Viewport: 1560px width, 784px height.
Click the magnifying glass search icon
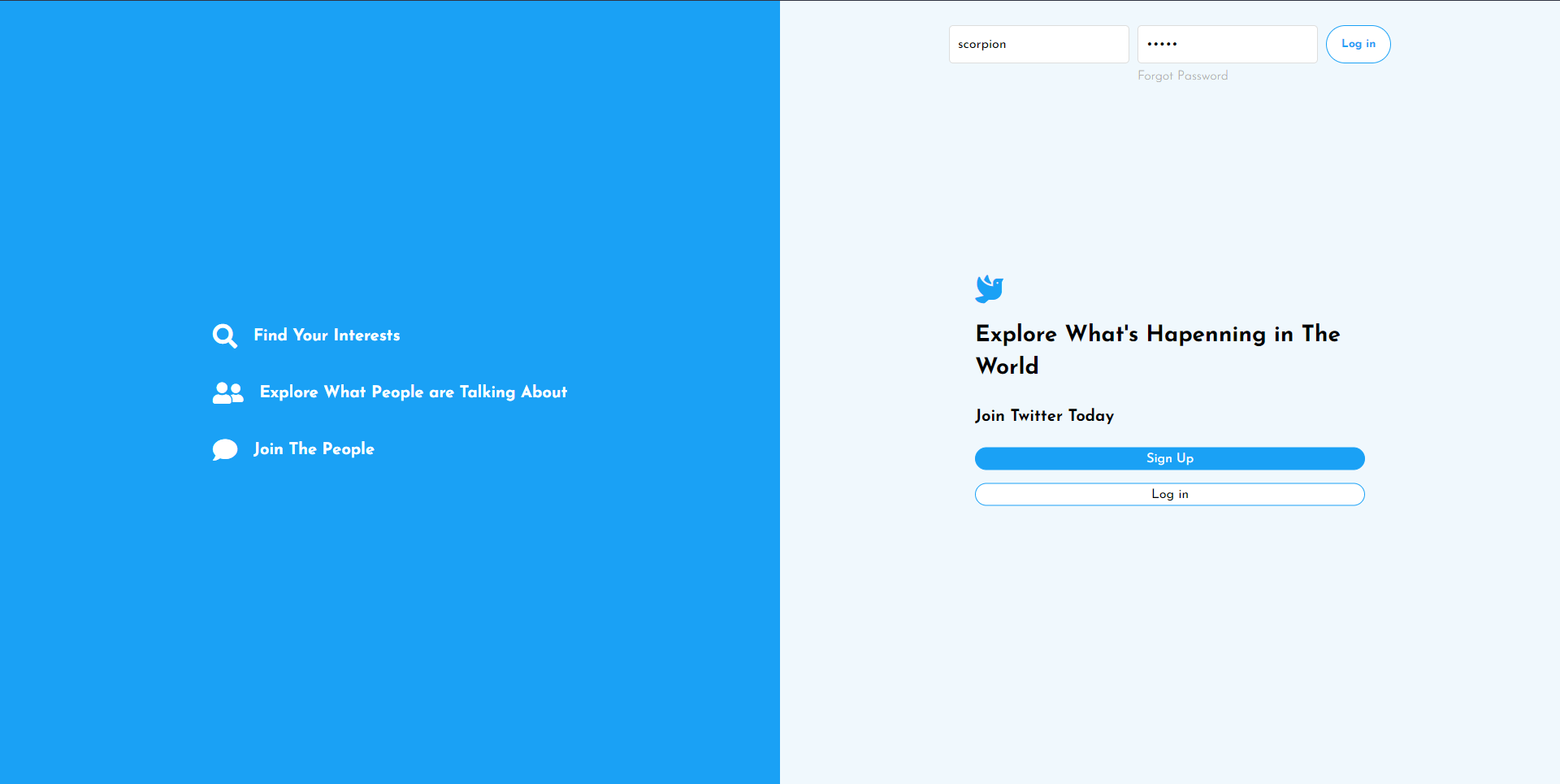coord(224,336)
